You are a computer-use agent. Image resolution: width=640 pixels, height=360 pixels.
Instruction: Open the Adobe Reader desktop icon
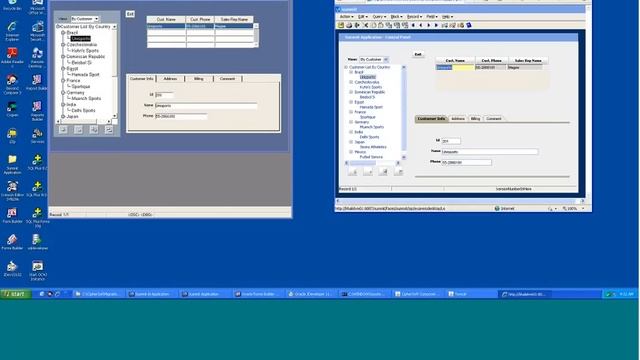[12, 57]
